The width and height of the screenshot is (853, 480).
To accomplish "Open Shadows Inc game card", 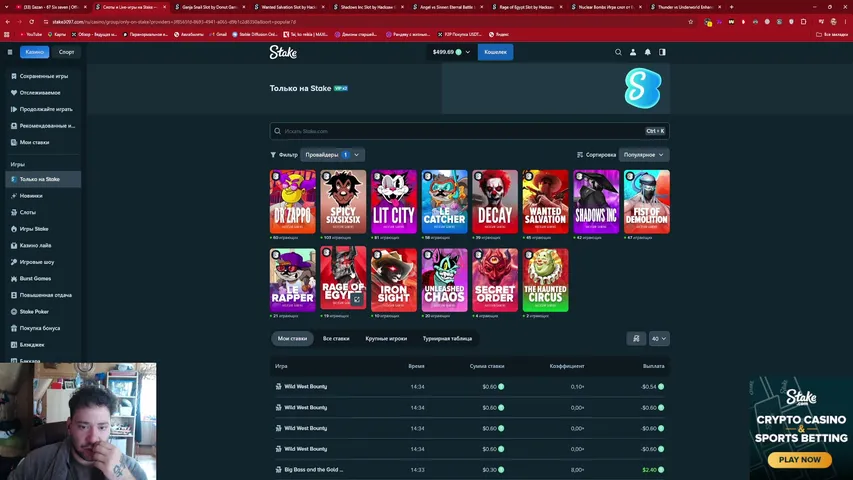I will coord(596,202).
